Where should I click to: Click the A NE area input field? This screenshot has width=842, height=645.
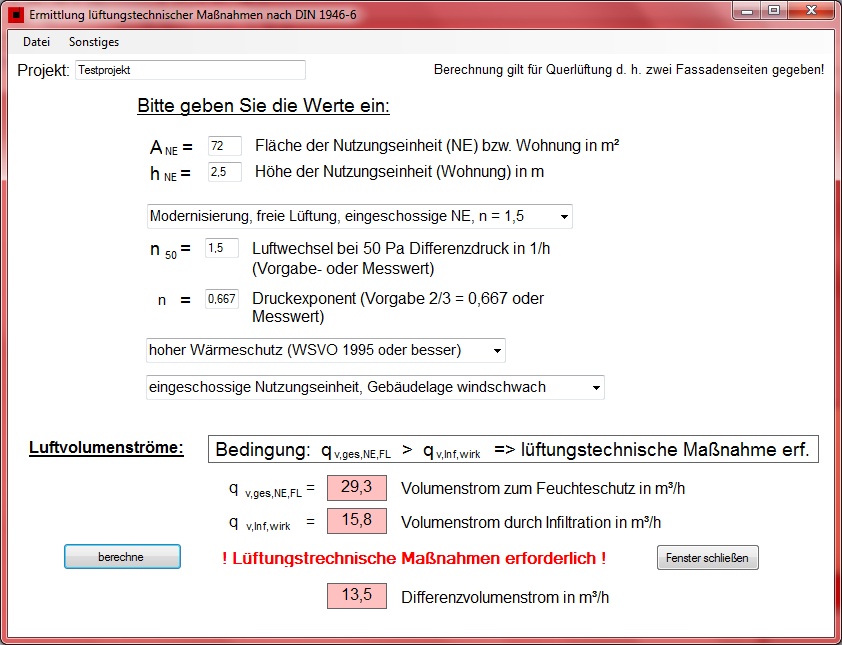pyautogui.click(x=224, y=146)
